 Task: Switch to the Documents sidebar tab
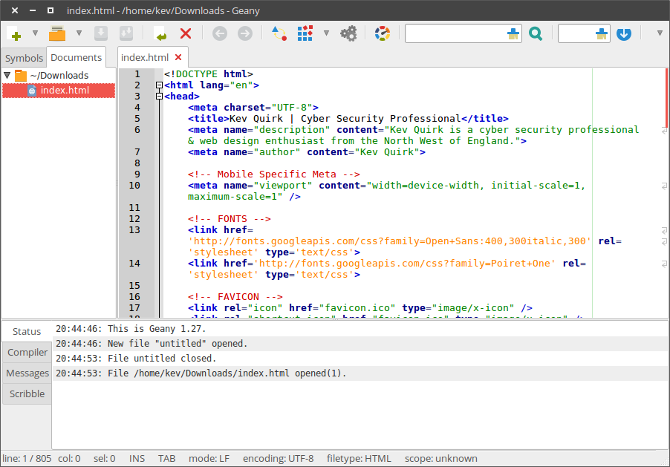(76, 57)
